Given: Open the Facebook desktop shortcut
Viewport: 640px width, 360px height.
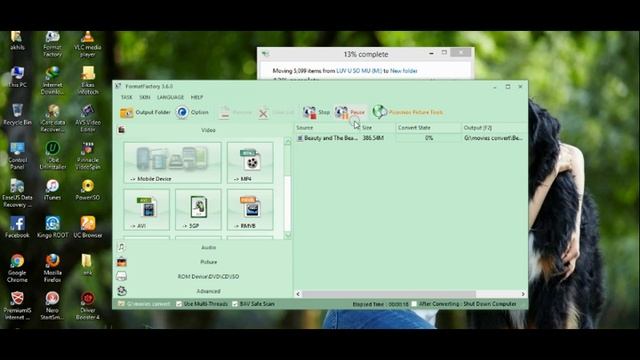Looking at the screenshot, I should (17, 227).
